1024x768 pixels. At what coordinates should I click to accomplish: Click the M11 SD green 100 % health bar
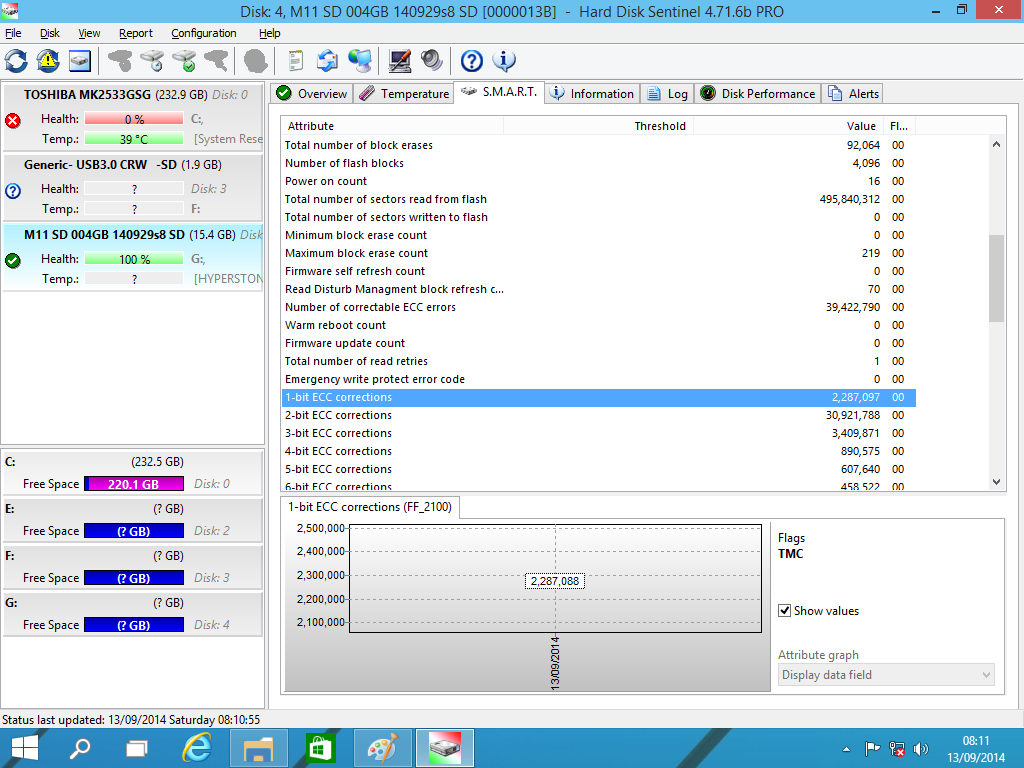point(134,259)
